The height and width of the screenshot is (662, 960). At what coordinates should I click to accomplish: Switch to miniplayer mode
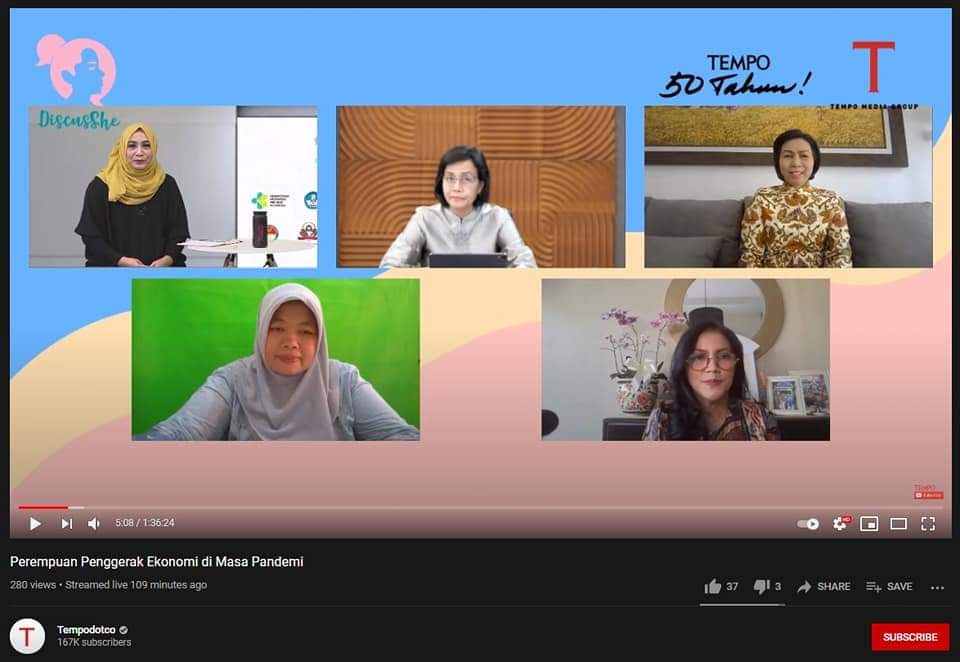point(869,524)
